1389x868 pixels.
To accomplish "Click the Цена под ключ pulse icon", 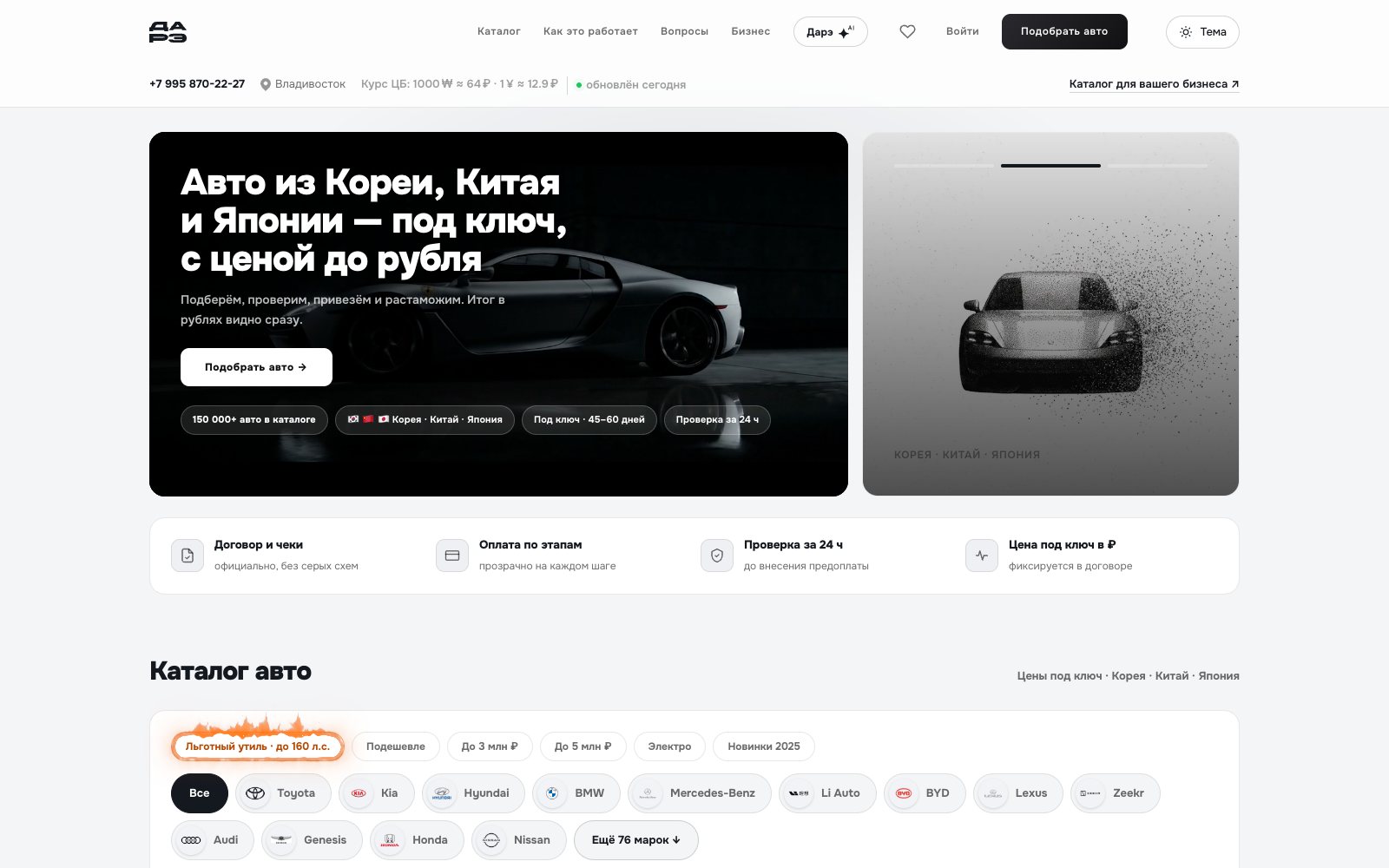I will point(982,556).
